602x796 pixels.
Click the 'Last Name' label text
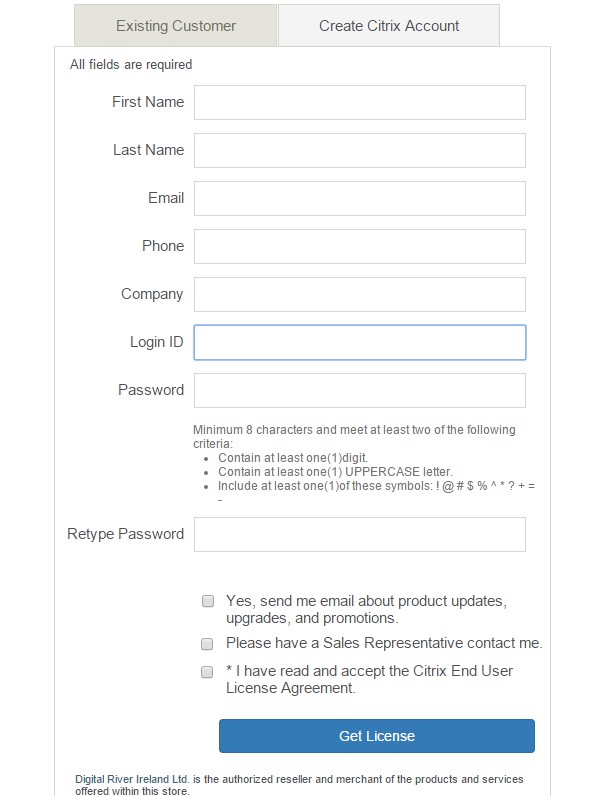tap(148, 150)
